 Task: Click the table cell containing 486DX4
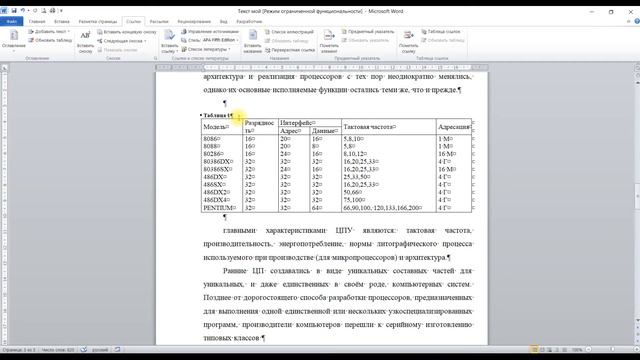tap(222, 200)
